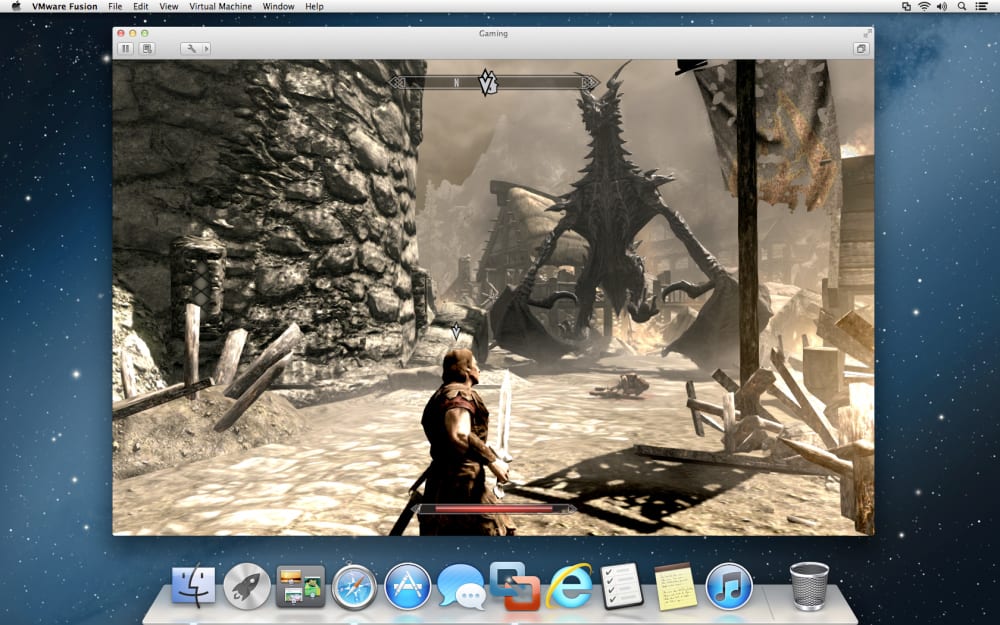The image size is (1000, 625).
Task: Open virtual machine settings wrench button
Action: point(191,48)
